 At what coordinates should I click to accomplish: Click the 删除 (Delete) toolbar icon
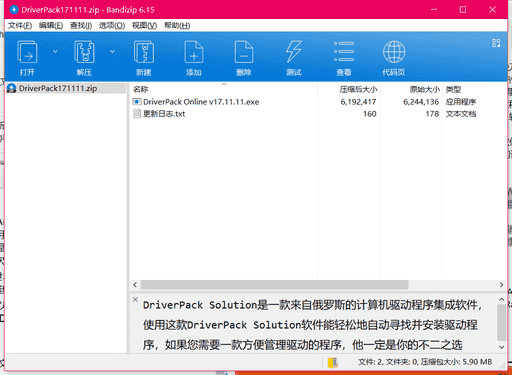click(x=244, y=52)
